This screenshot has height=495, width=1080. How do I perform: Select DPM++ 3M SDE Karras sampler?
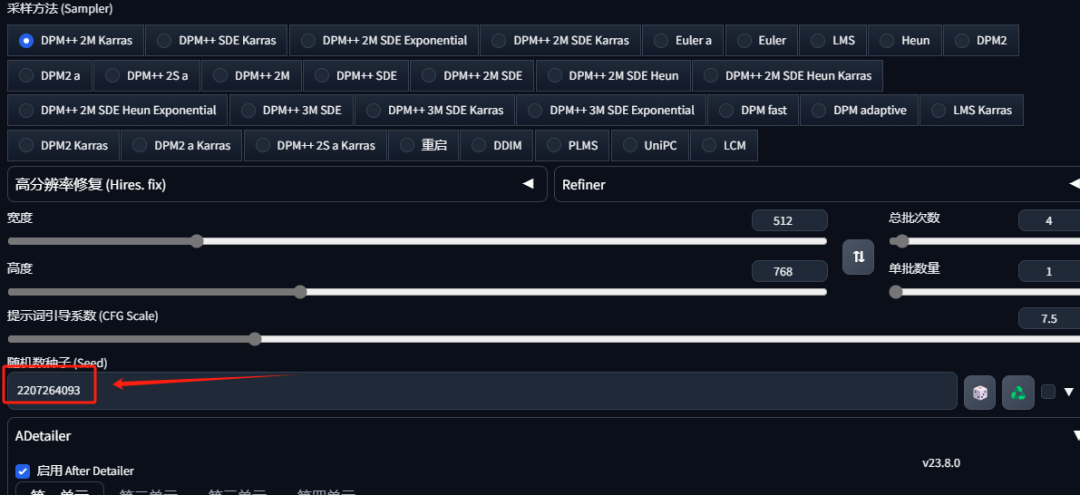pyautogui.click(x=435, y=110)
